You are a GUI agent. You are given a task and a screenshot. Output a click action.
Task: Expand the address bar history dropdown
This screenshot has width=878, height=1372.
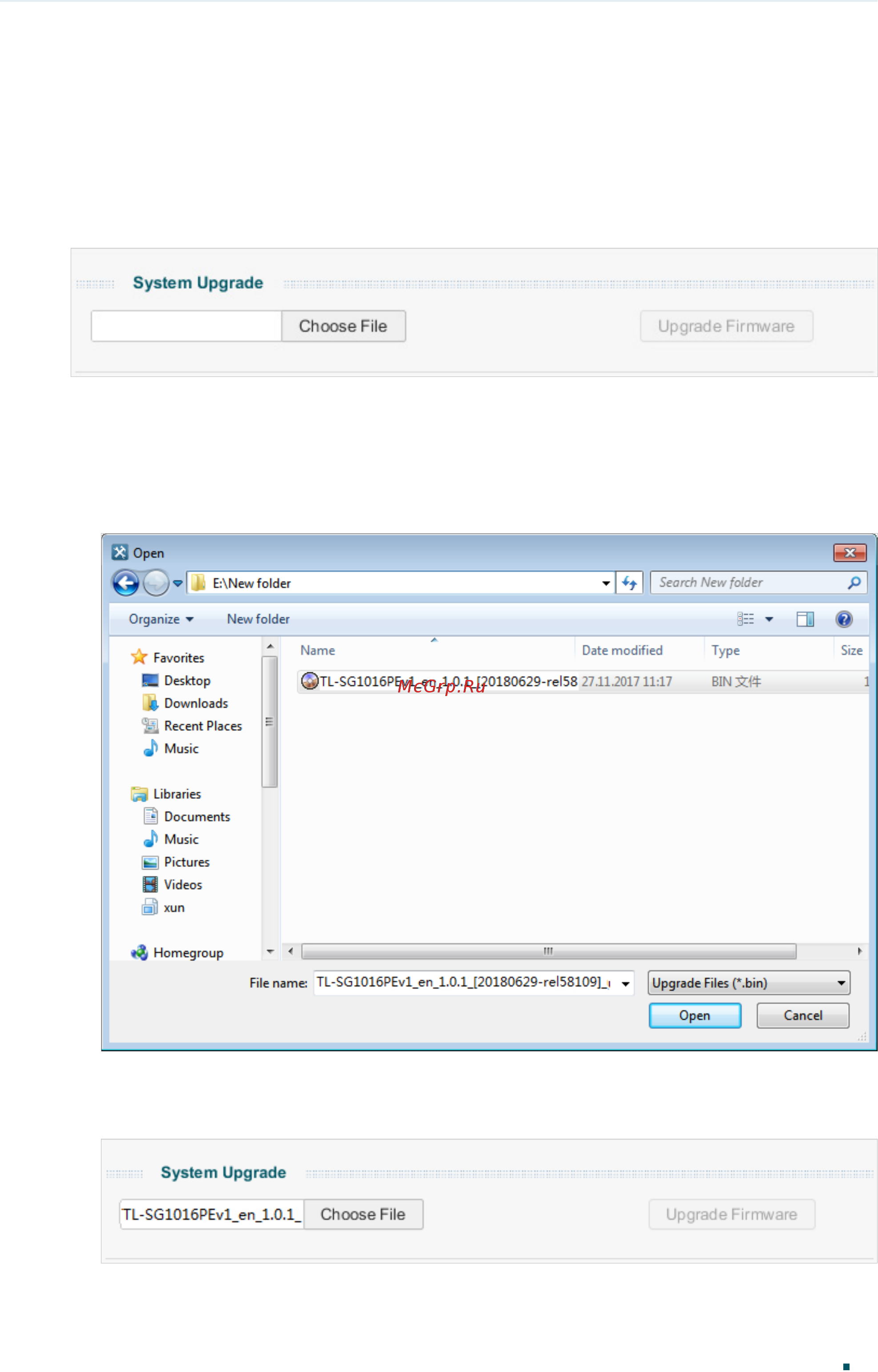605,583
